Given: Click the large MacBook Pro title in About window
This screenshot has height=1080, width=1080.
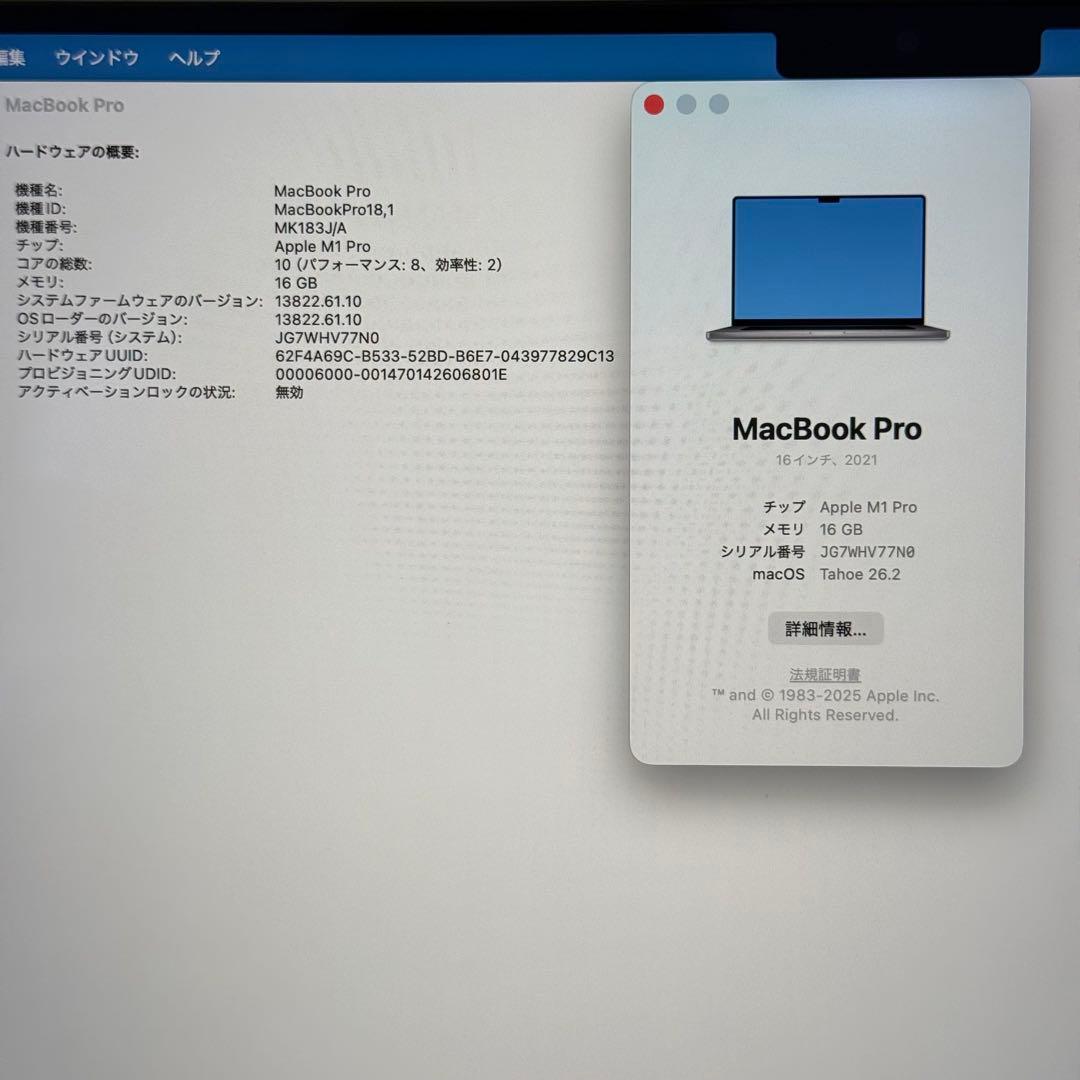Looking at the screenshot, I should tap(827, 429).
